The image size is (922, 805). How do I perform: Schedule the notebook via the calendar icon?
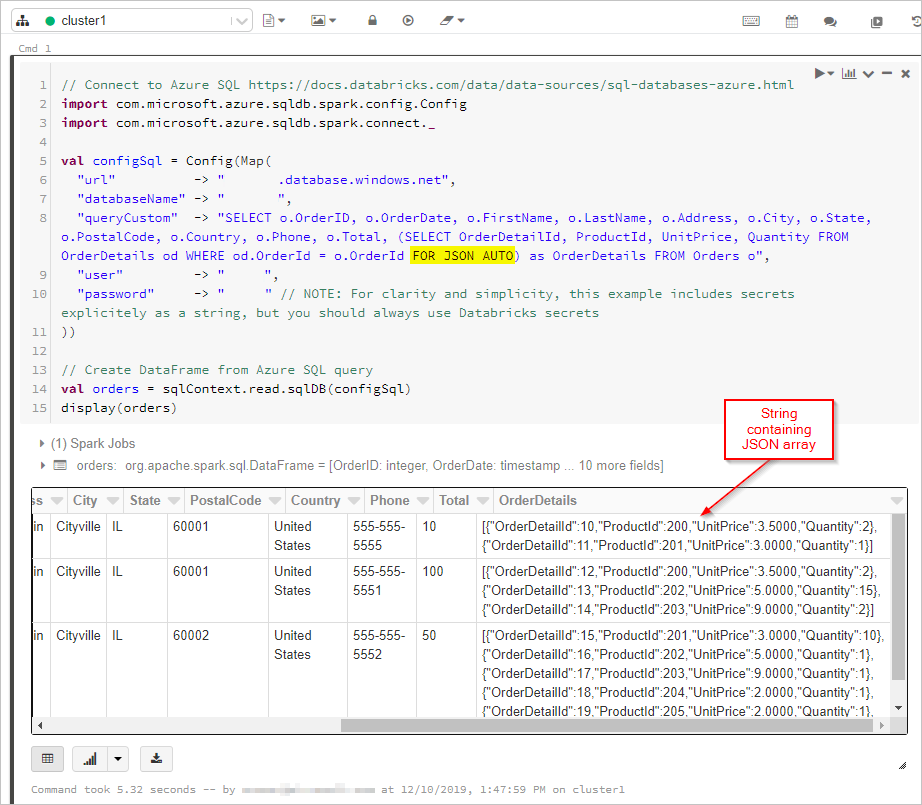[791, 20]
